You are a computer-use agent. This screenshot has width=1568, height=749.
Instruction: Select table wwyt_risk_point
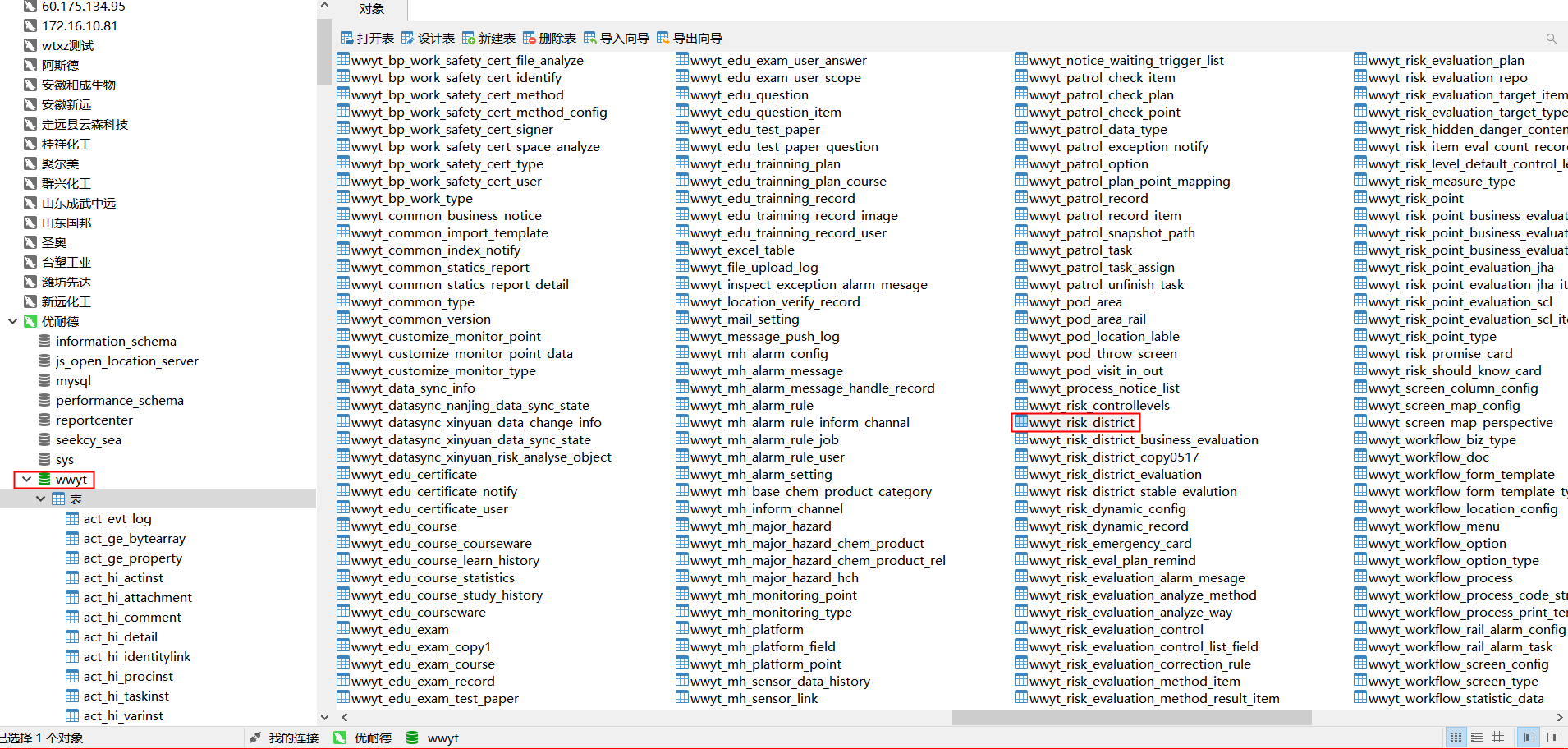1416,198
